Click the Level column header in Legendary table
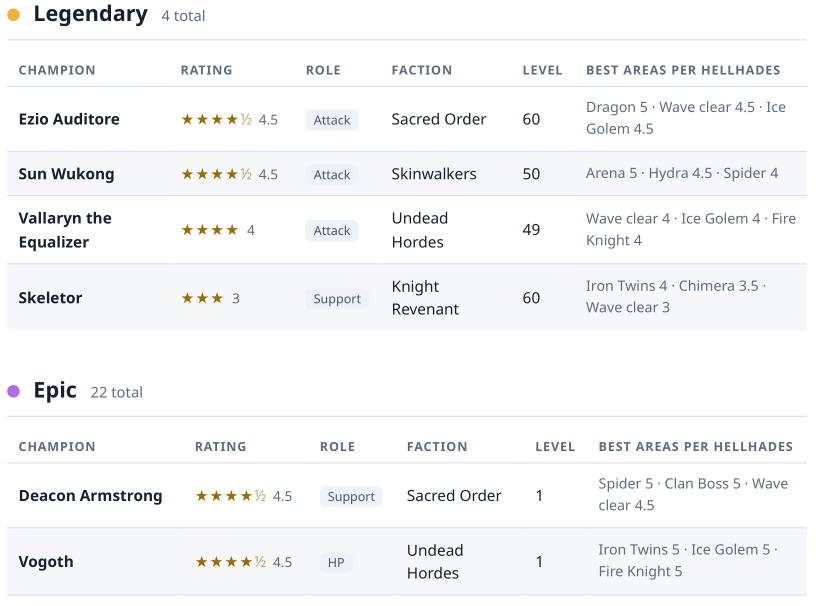This screenshot has height=606, width=816. click(x=543, y=70)
